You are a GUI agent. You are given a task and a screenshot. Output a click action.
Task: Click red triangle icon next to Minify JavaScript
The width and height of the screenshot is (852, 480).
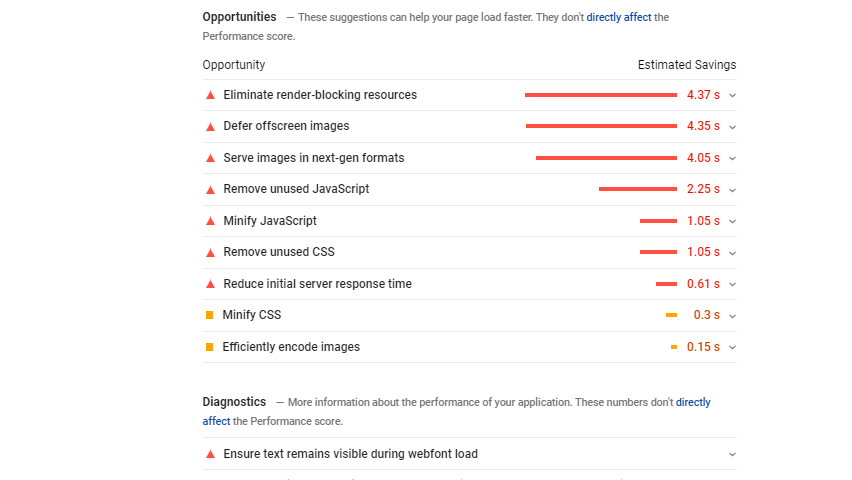(210, 221)
